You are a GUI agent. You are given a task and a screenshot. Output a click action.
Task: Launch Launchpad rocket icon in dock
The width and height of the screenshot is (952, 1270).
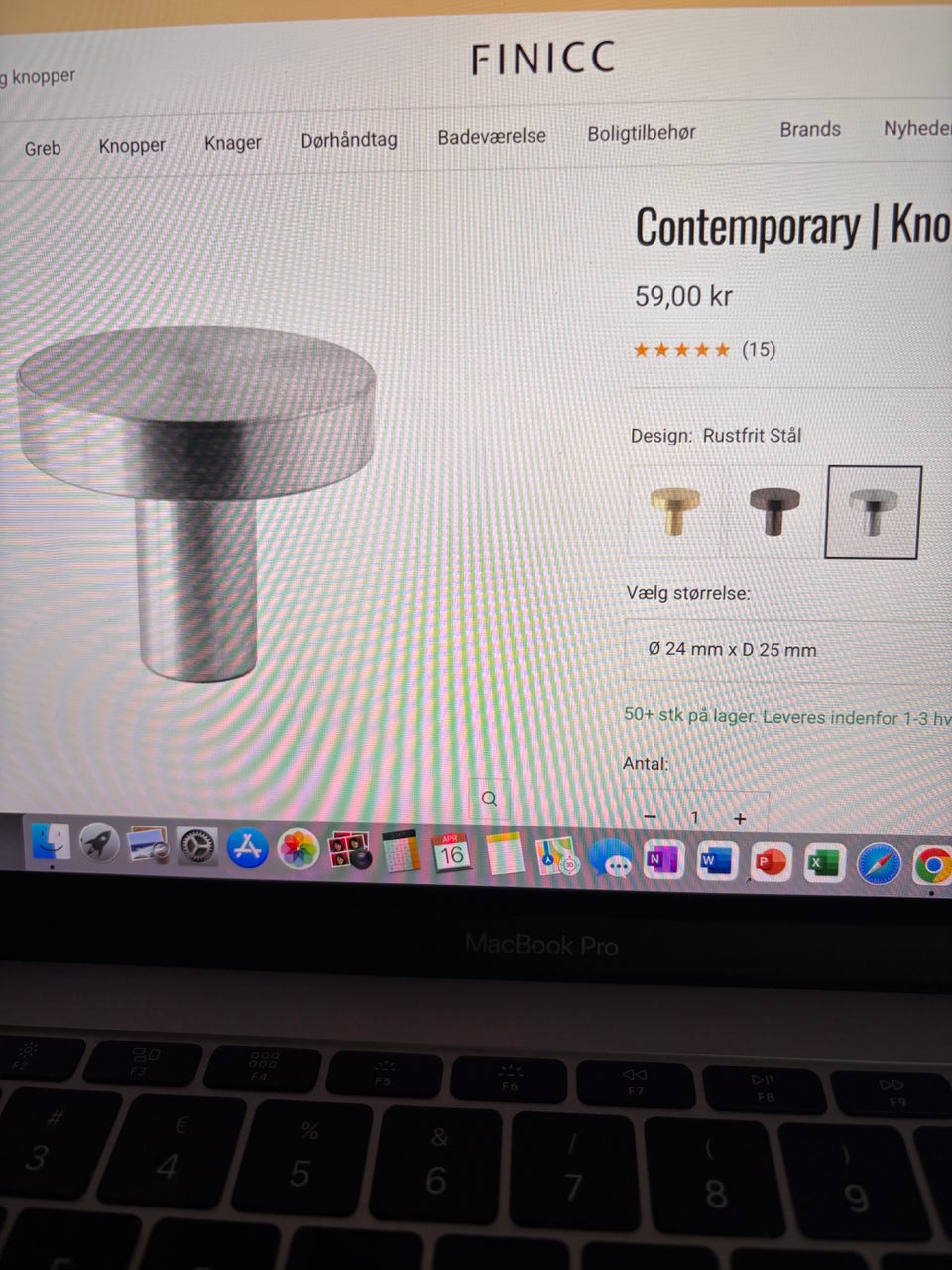point(99,845)
